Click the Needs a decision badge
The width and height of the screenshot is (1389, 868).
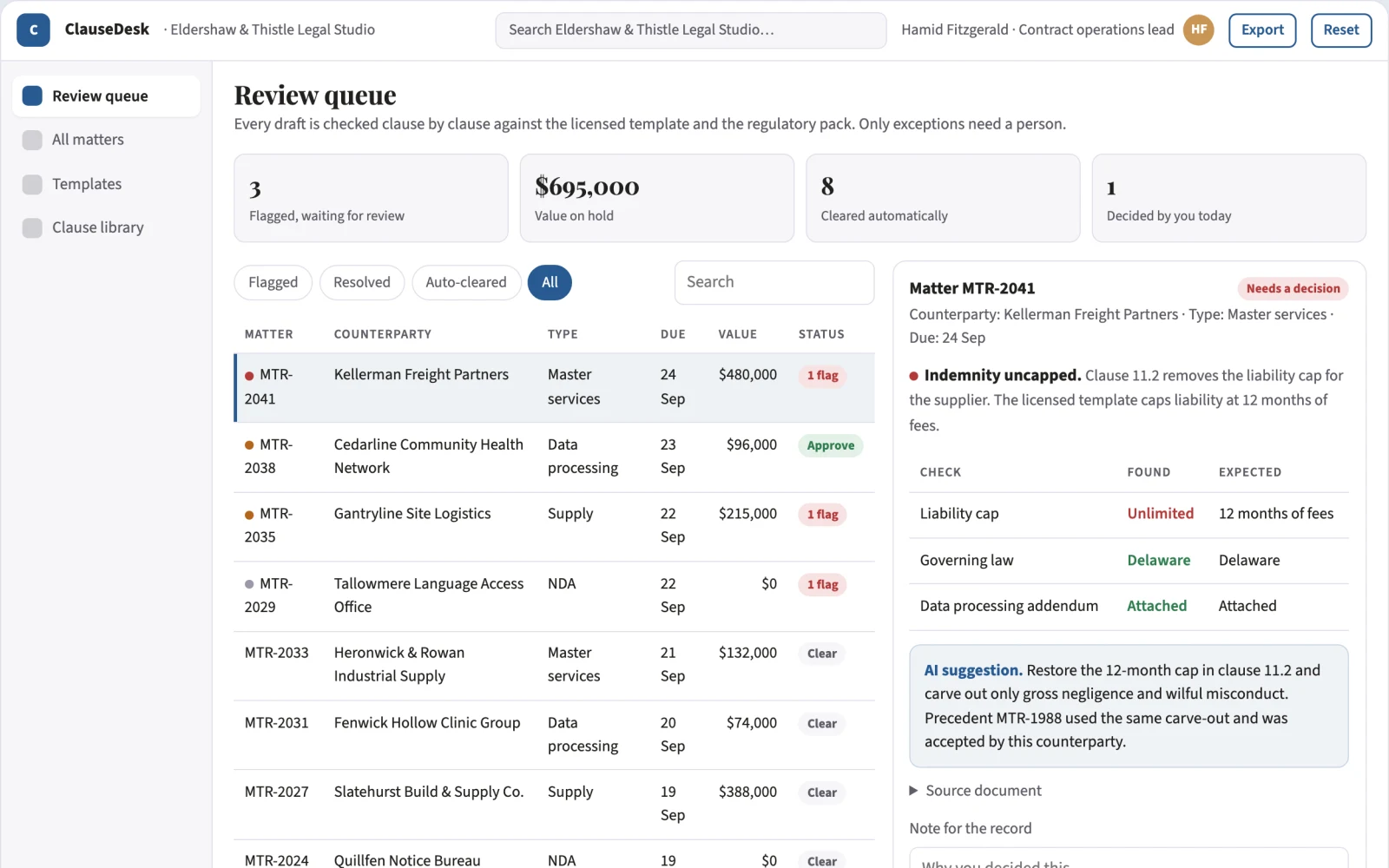click(x=1293, y=289)
